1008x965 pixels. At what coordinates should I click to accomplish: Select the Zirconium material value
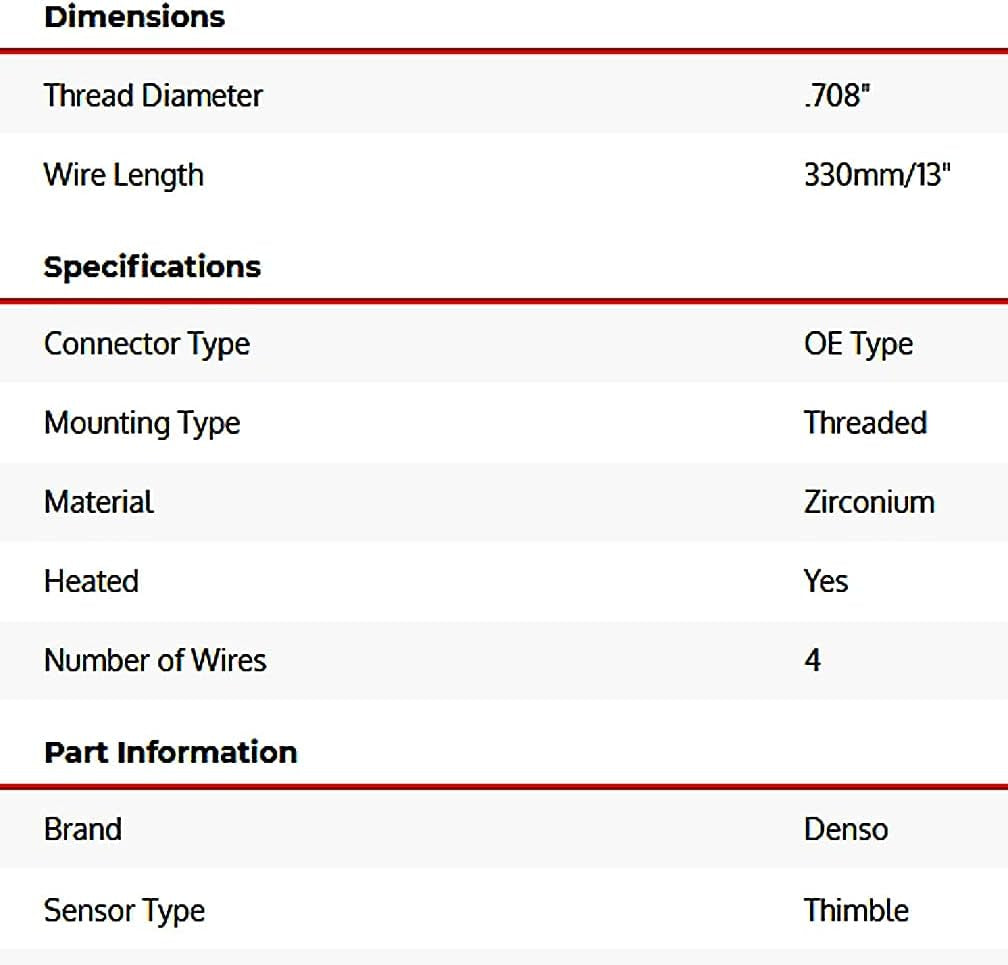click(x=869, y=502)
